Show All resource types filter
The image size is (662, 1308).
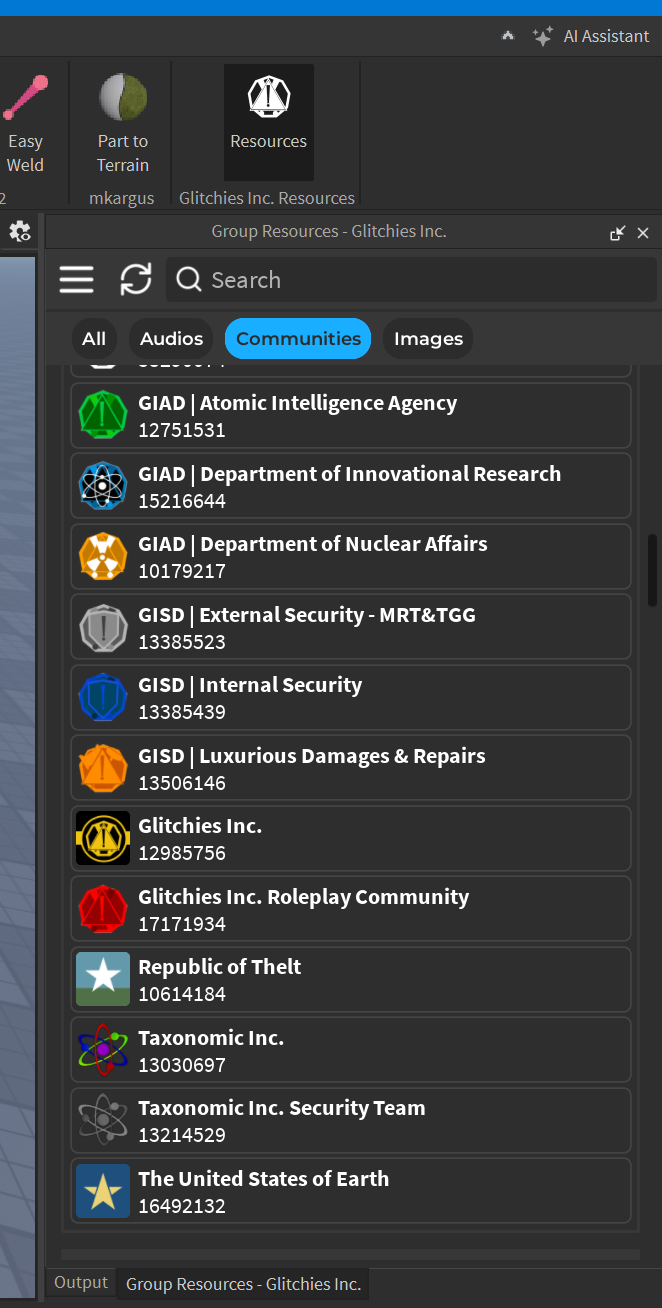(x=94, y=339)
